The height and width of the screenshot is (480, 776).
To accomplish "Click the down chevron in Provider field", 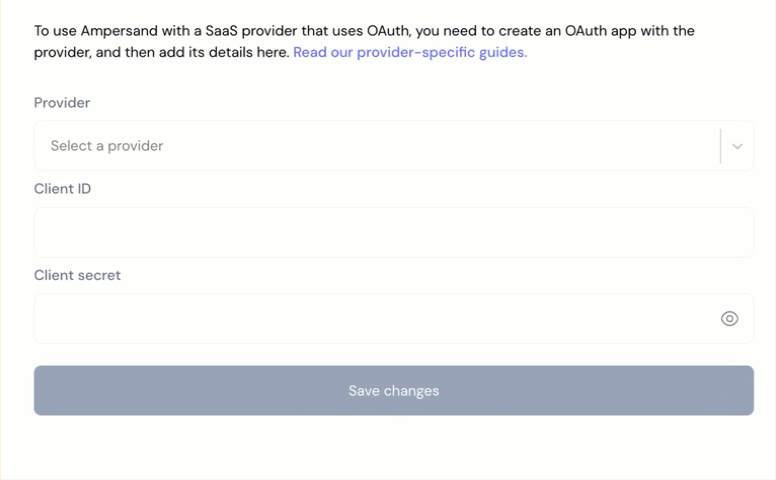I will click(737, 146).
